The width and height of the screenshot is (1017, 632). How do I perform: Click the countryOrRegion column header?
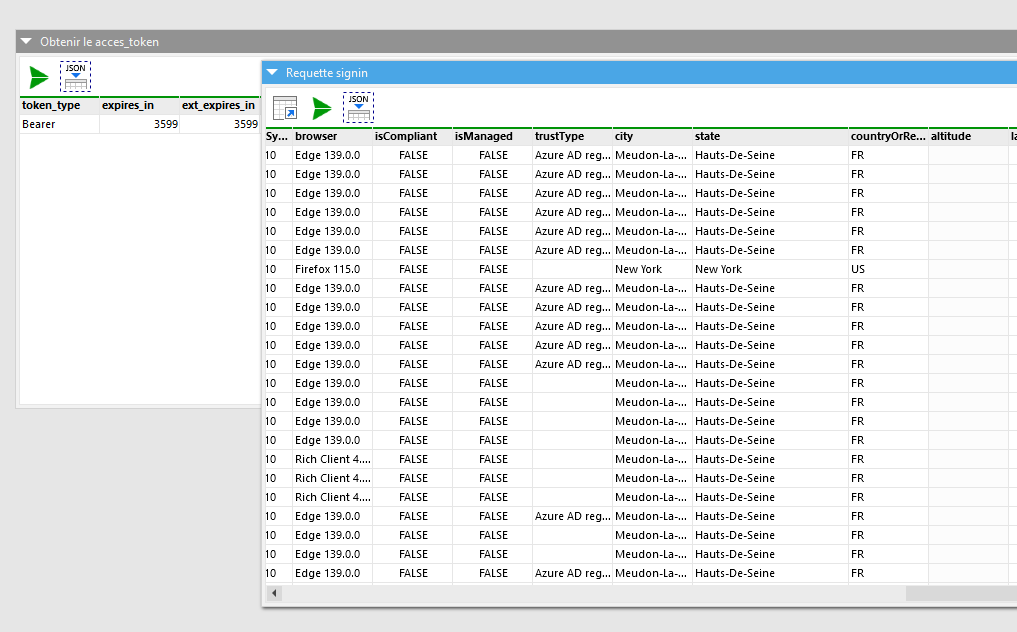[x=887, y=136]
